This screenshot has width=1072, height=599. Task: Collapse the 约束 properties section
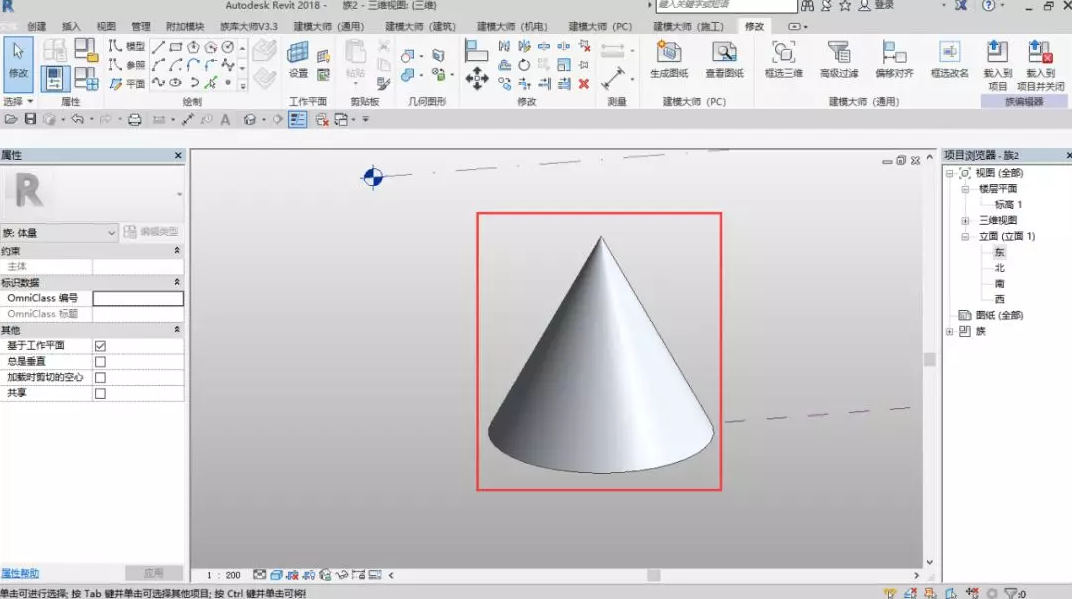click(x=177, y=250)
